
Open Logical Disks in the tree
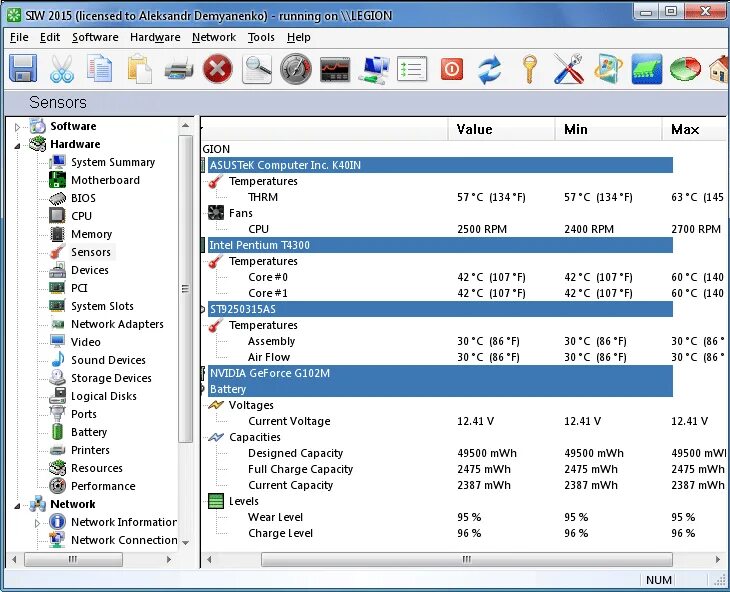(x=103, y=396)
